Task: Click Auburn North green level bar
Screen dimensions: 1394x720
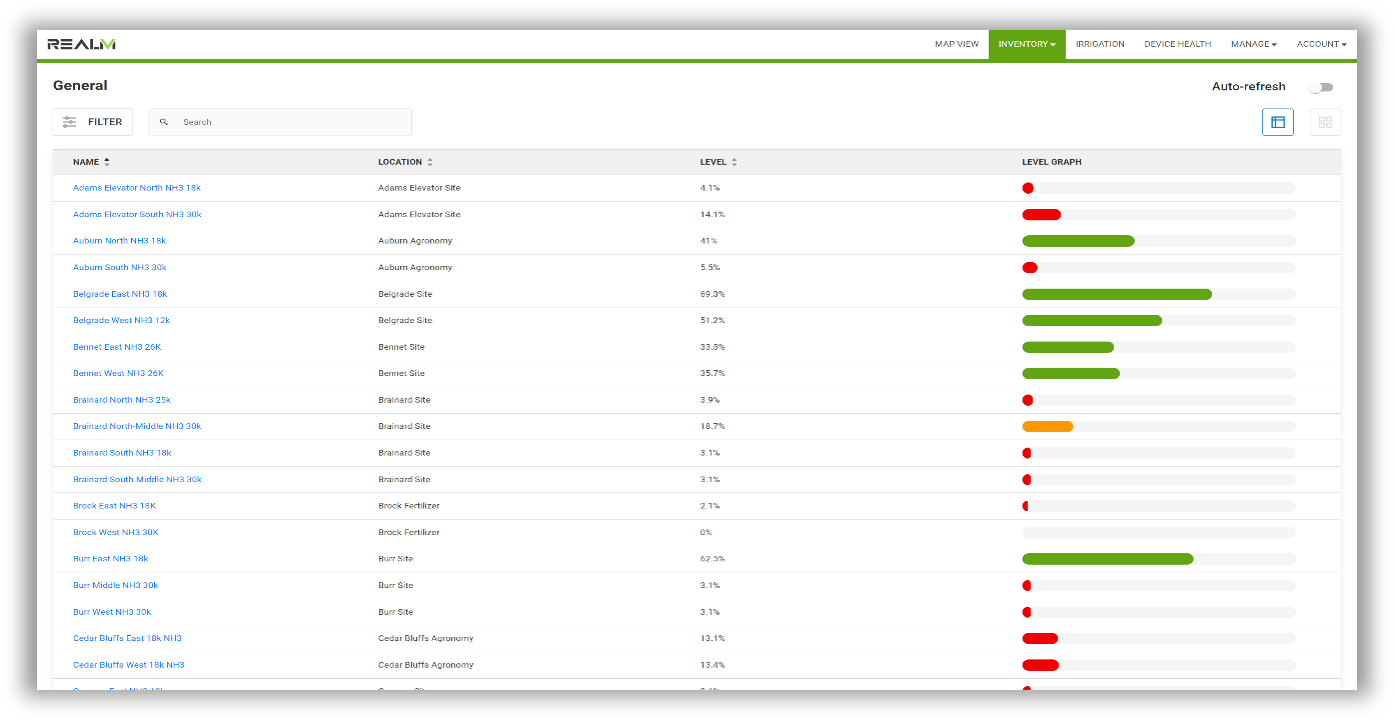Action: point(1078,241)
